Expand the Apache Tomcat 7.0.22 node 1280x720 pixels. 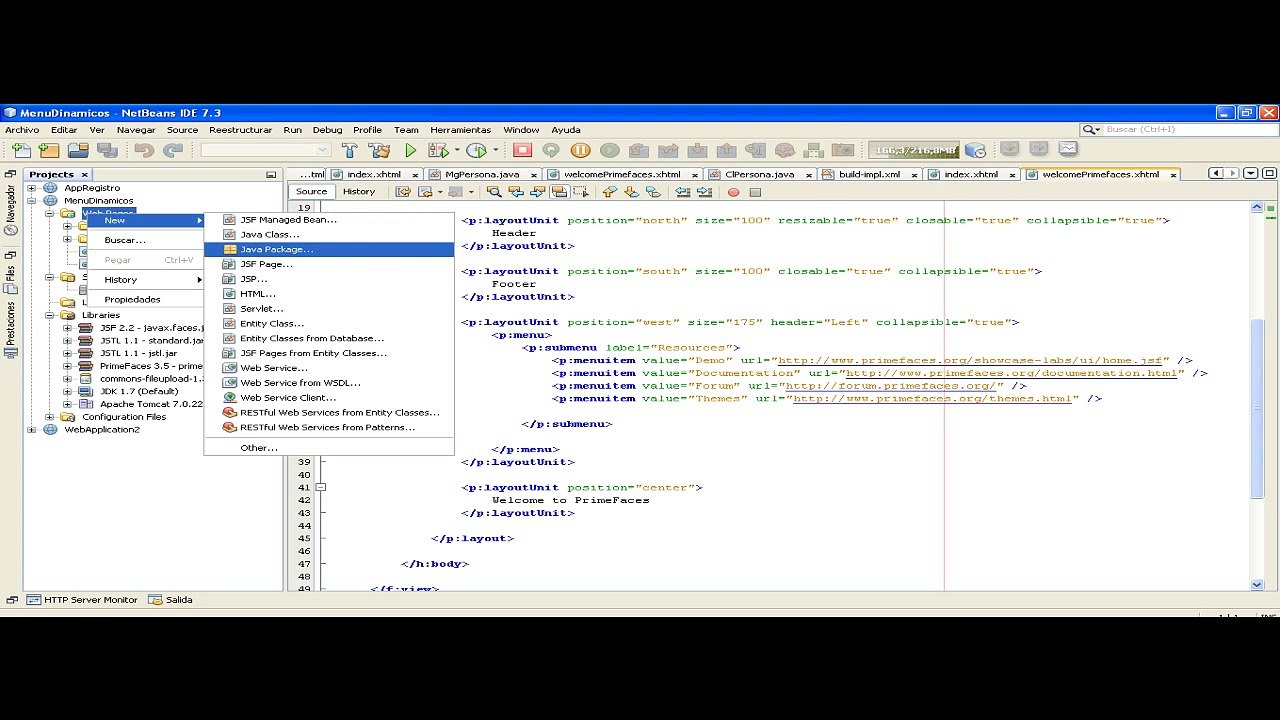pos(67,404)
